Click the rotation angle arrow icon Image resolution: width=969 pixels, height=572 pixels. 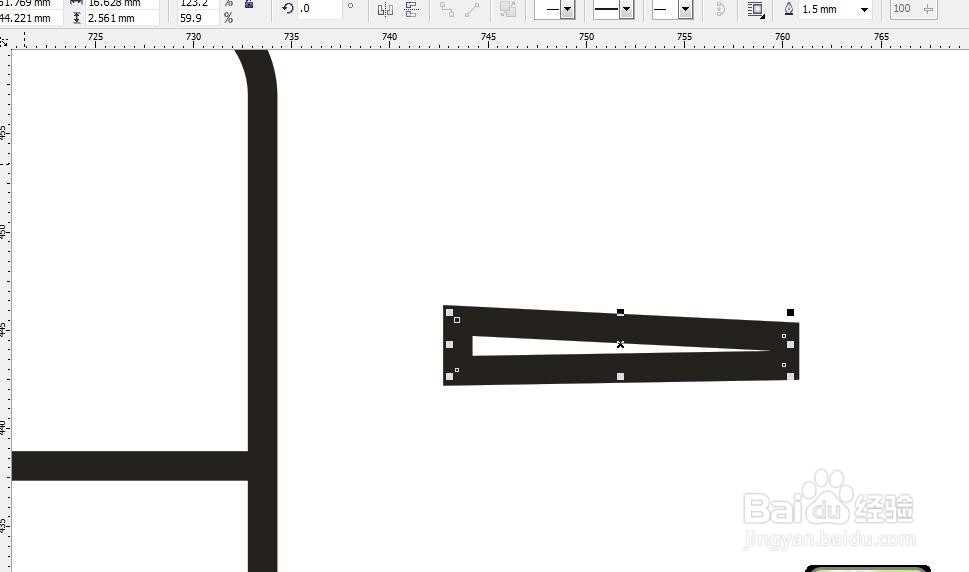(288, 8)
